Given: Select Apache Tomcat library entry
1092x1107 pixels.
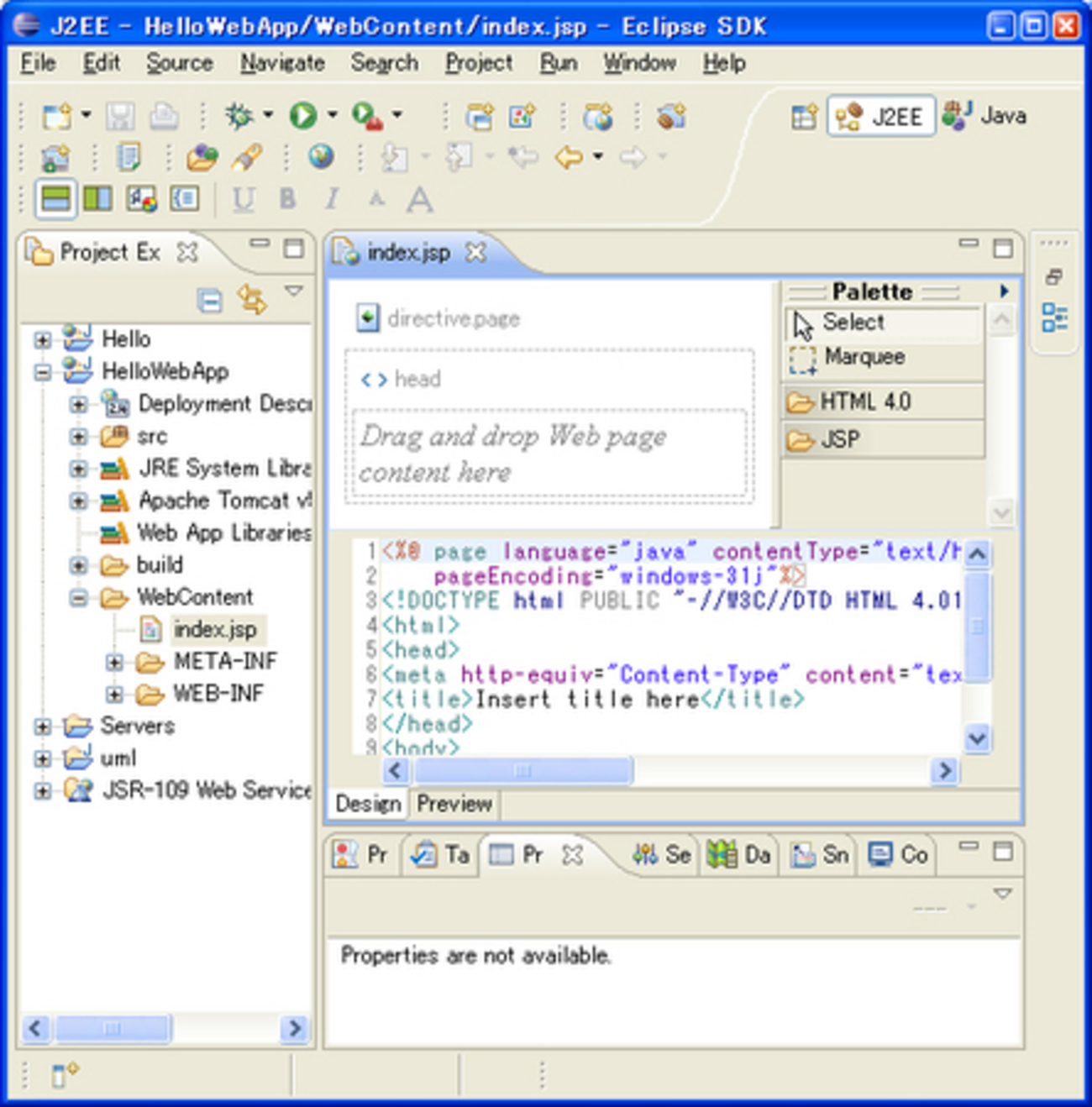Looking at the screenshot, I should pos(224,501).
